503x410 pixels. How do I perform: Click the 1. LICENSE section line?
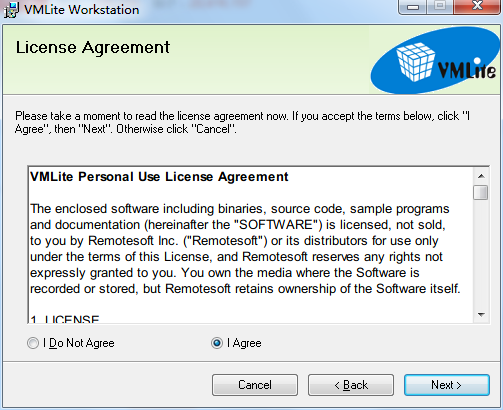coord(65,319)
